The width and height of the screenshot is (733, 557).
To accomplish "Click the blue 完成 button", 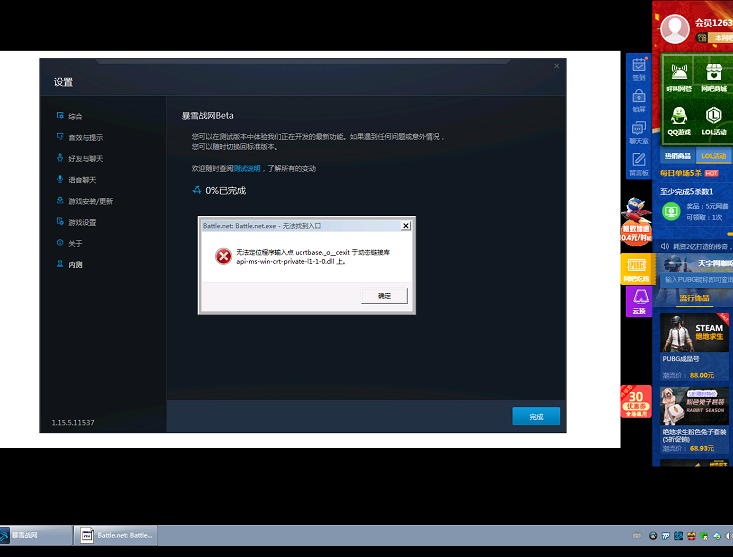I will pyautogui.click(x=536, y=416).
